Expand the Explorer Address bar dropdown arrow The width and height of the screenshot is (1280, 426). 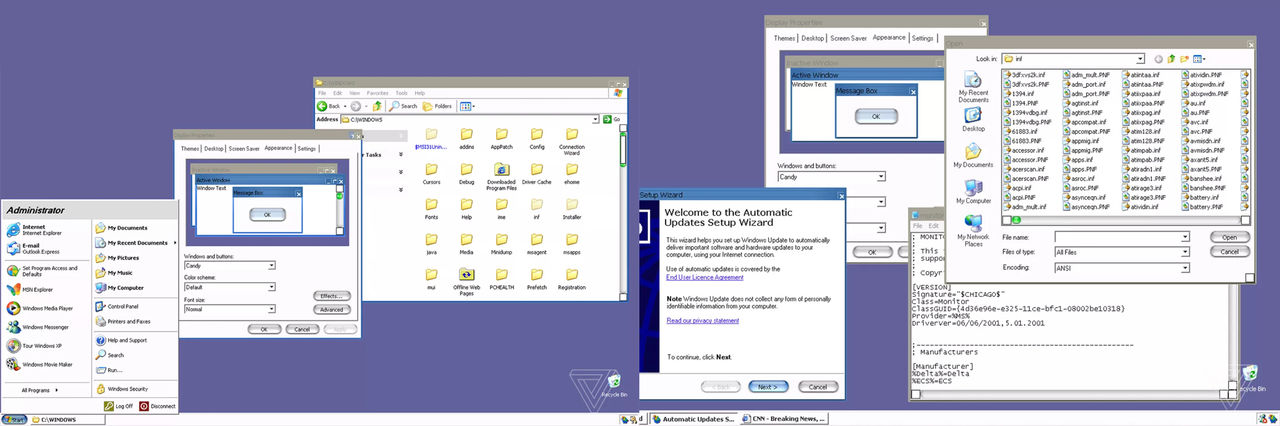(596, 120)
